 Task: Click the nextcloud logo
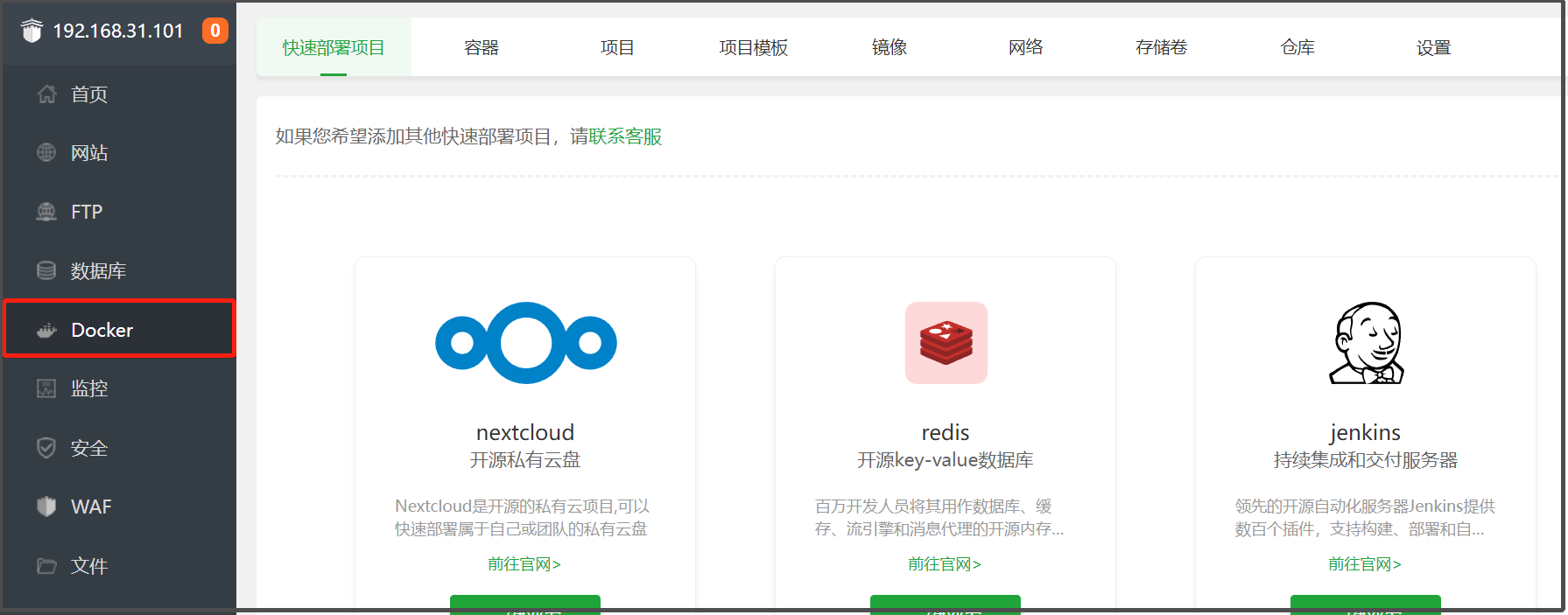[525, 343]
